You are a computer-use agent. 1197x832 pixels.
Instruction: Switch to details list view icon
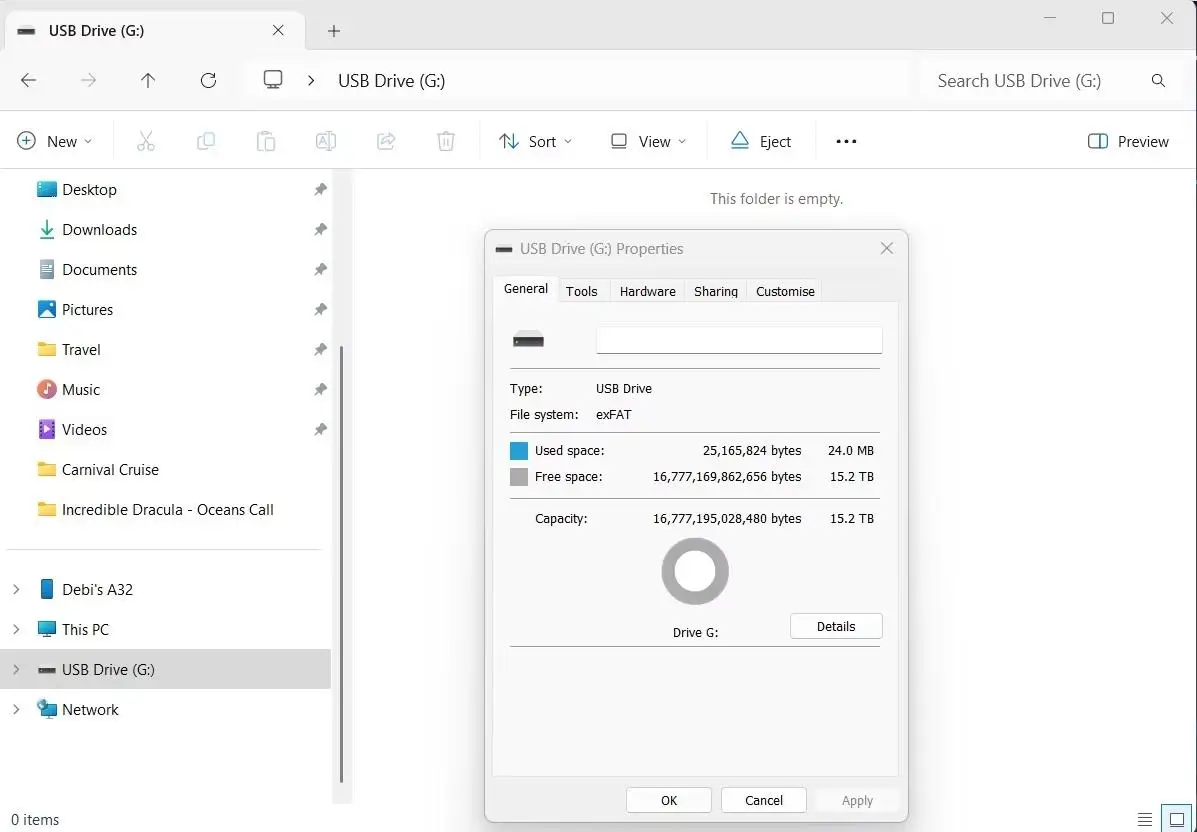point(1144,820)
